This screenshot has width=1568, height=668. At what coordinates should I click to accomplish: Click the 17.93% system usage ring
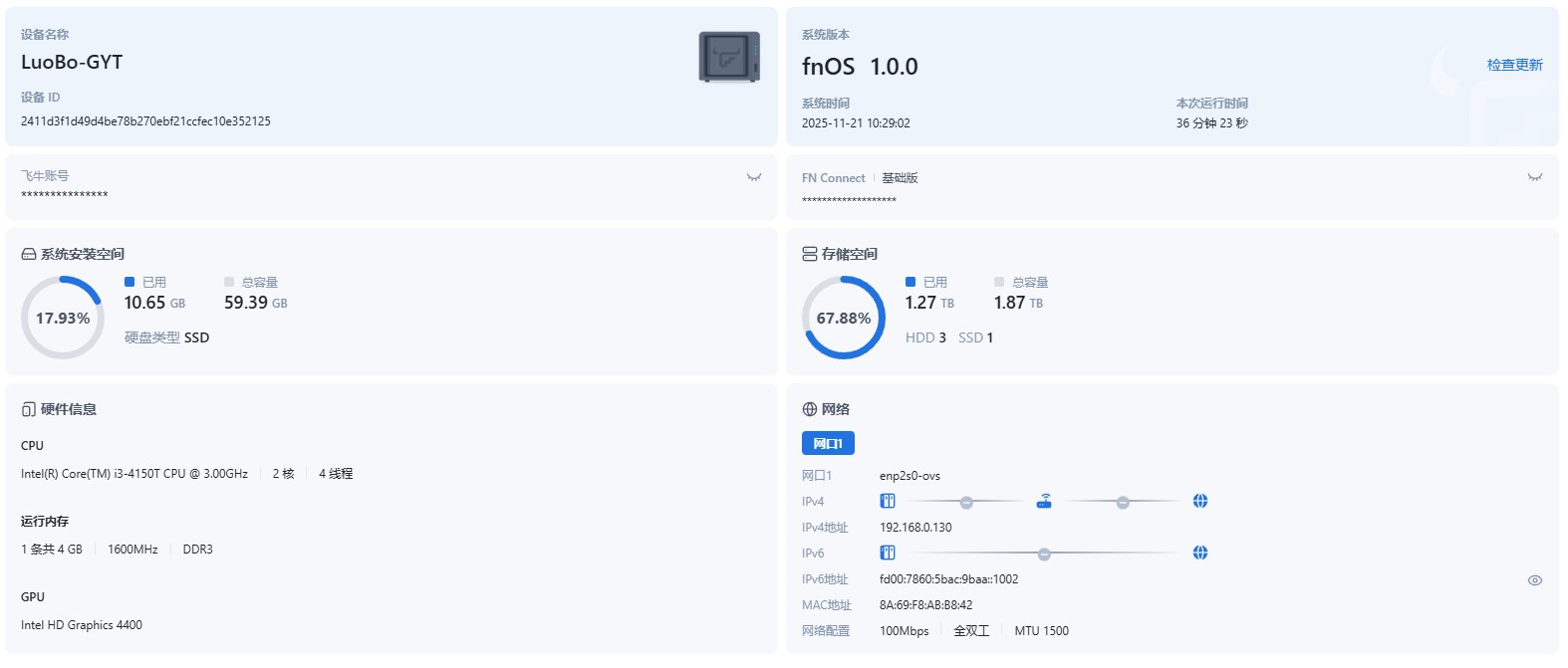coord(63,318)
